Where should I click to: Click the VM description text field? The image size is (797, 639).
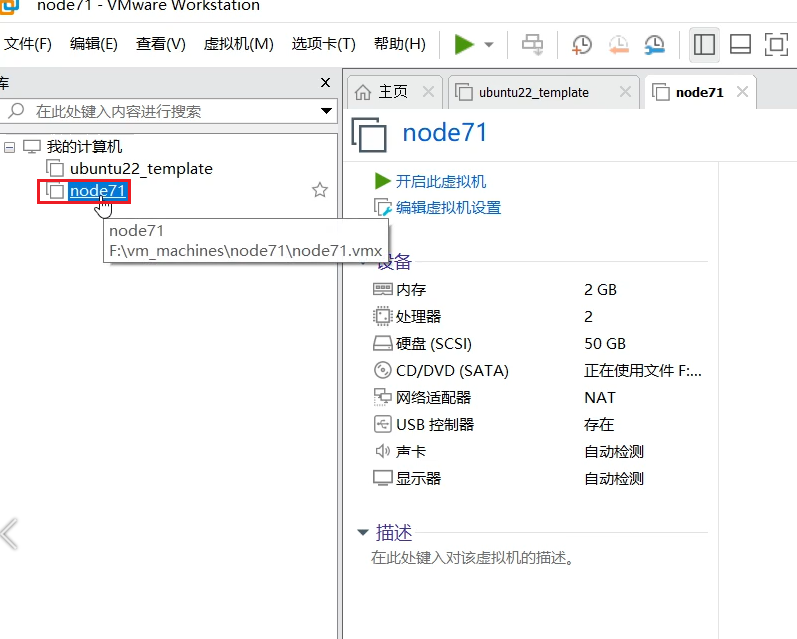[x=473, y=558]
